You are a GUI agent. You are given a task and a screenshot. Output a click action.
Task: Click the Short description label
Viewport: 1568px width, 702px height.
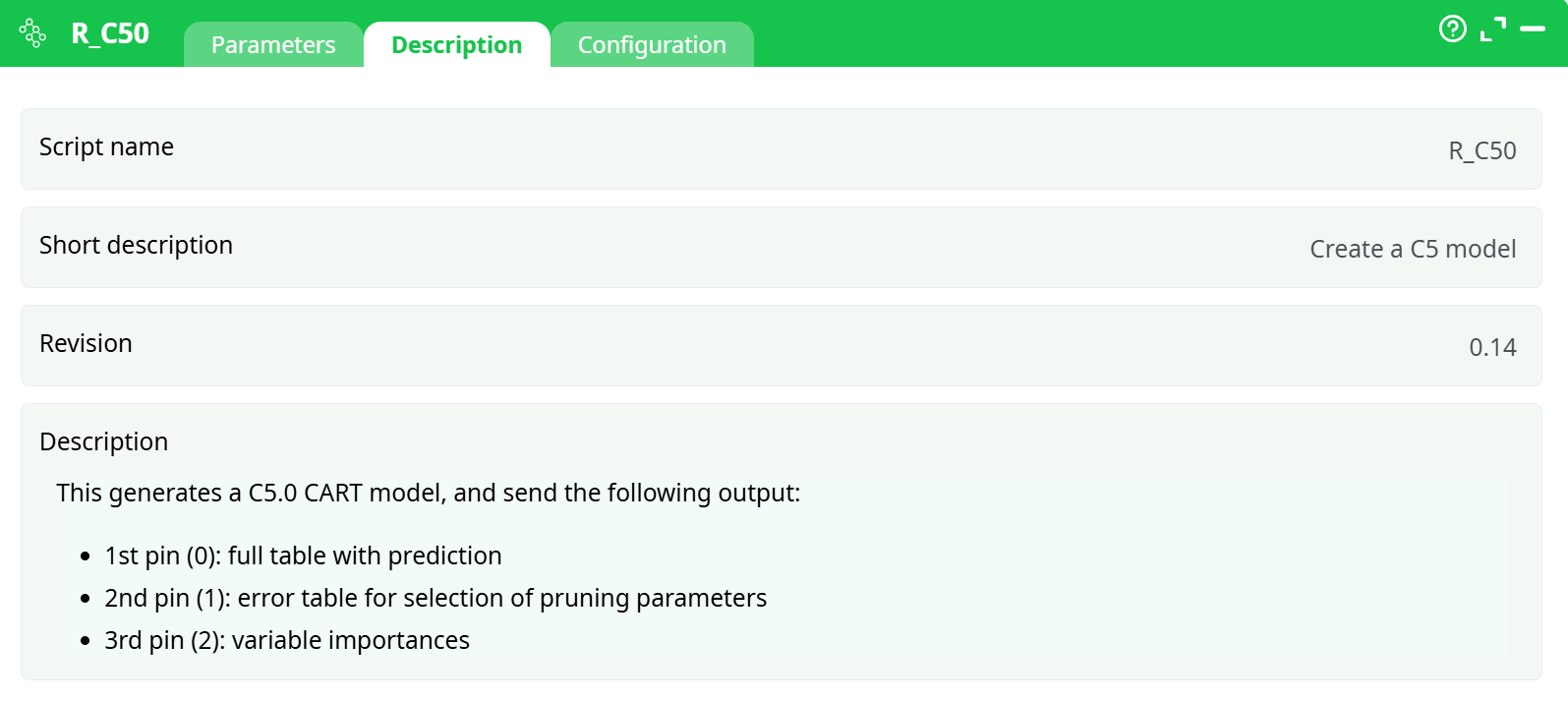(136, 245)
